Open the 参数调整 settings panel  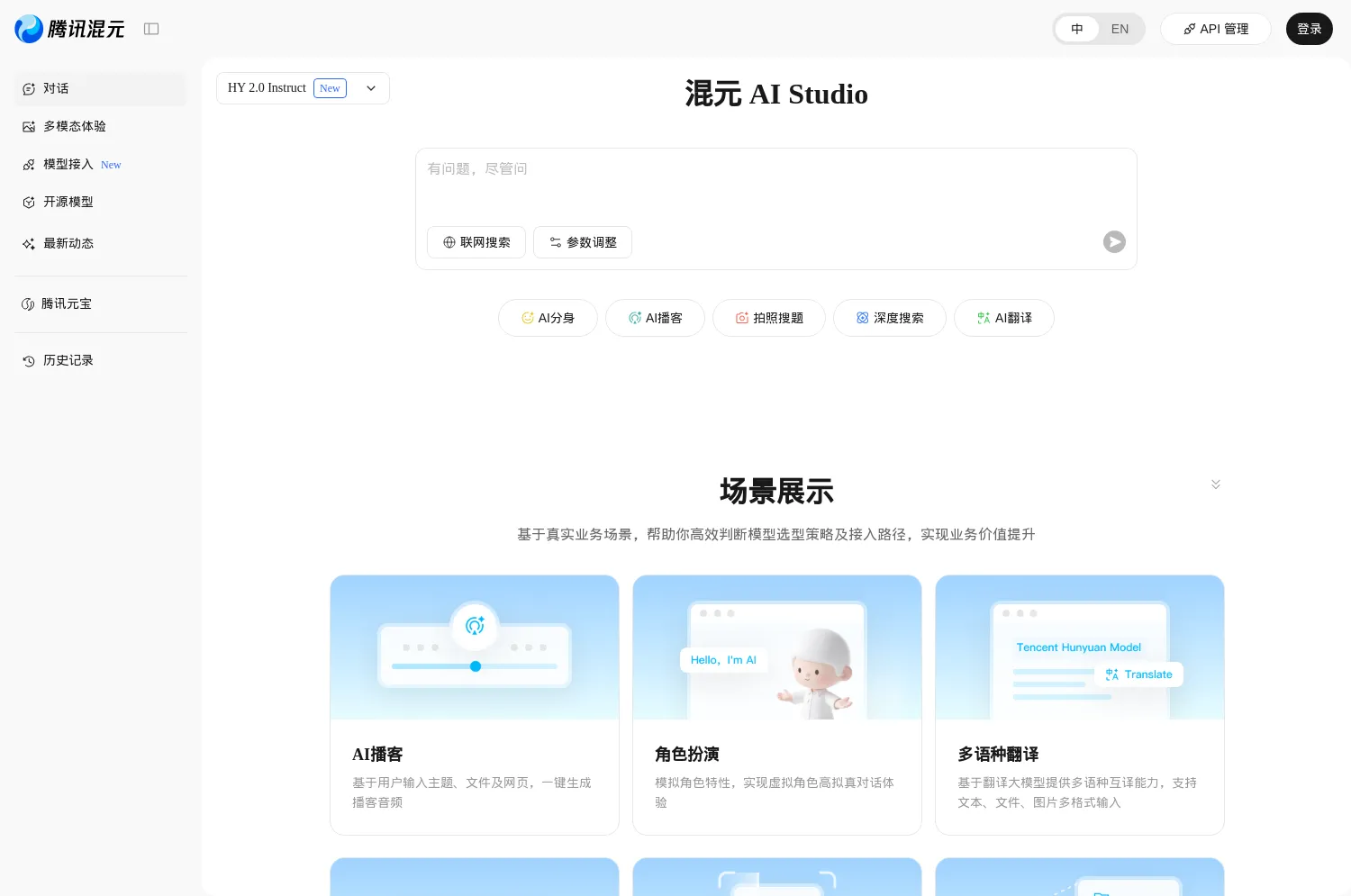[x=582, y=242]
